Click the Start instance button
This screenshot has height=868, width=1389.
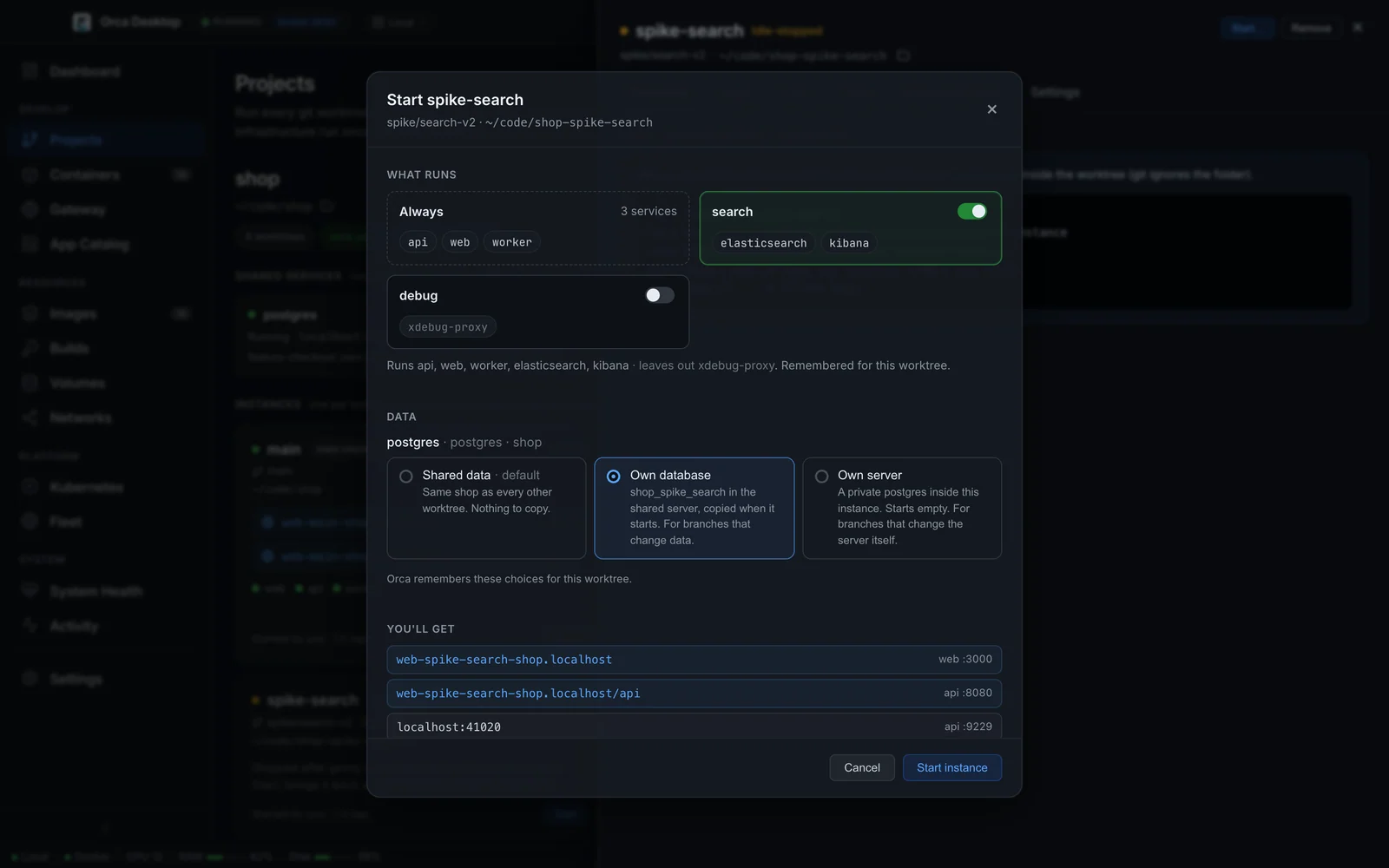click(952, 767)
